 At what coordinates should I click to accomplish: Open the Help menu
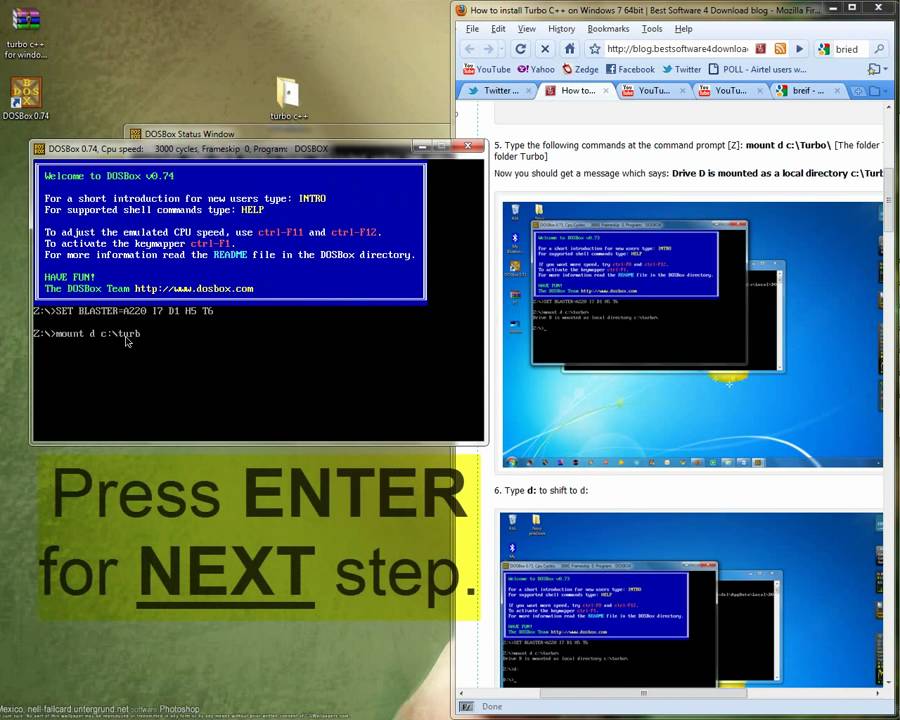683,29
